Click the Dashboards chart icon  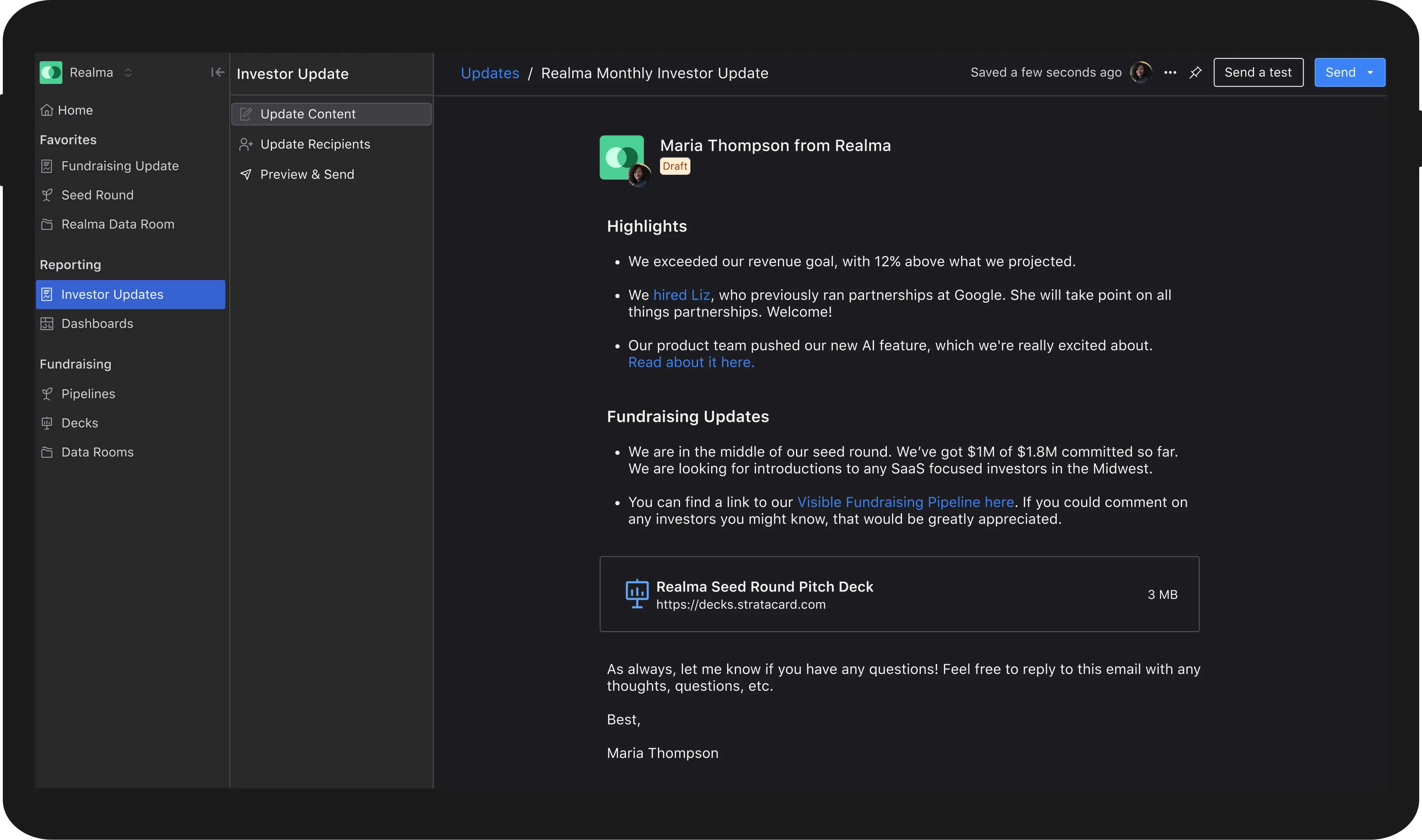point(47,324)
